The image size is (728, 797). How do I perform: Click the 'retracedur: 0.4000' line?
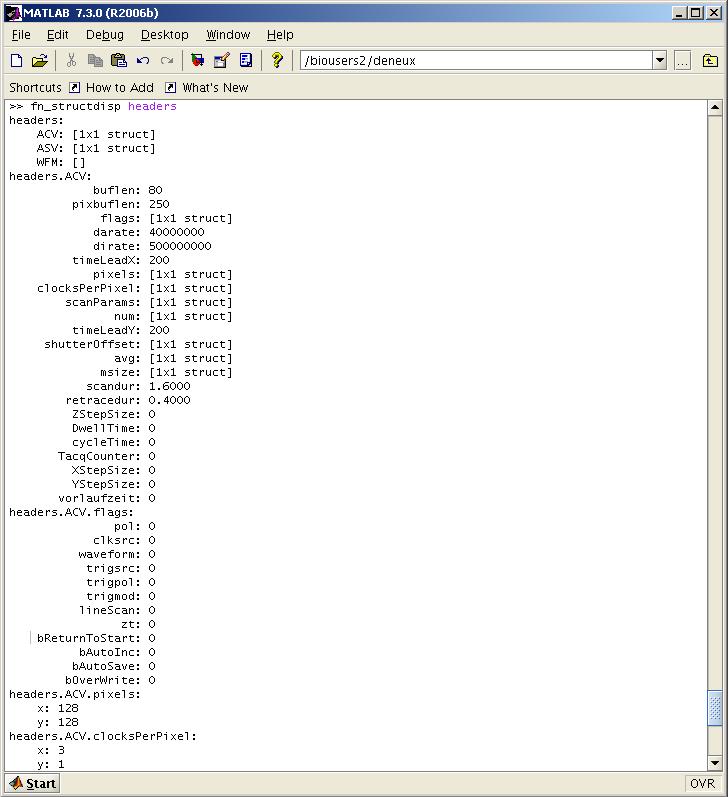click(128, 400)
